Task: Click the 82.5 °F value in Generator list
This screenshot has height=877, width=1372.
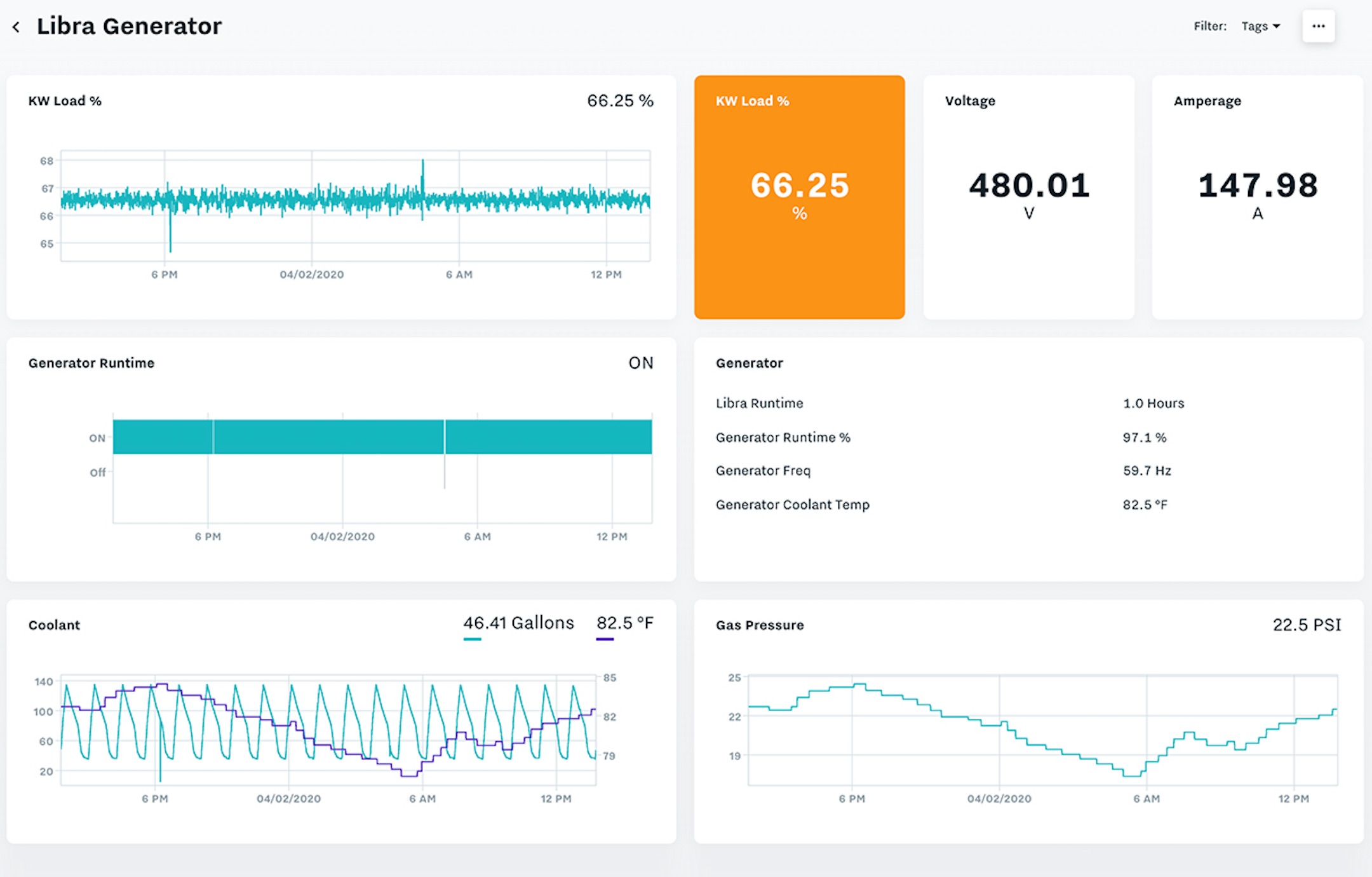Action: coord(1145,505)
